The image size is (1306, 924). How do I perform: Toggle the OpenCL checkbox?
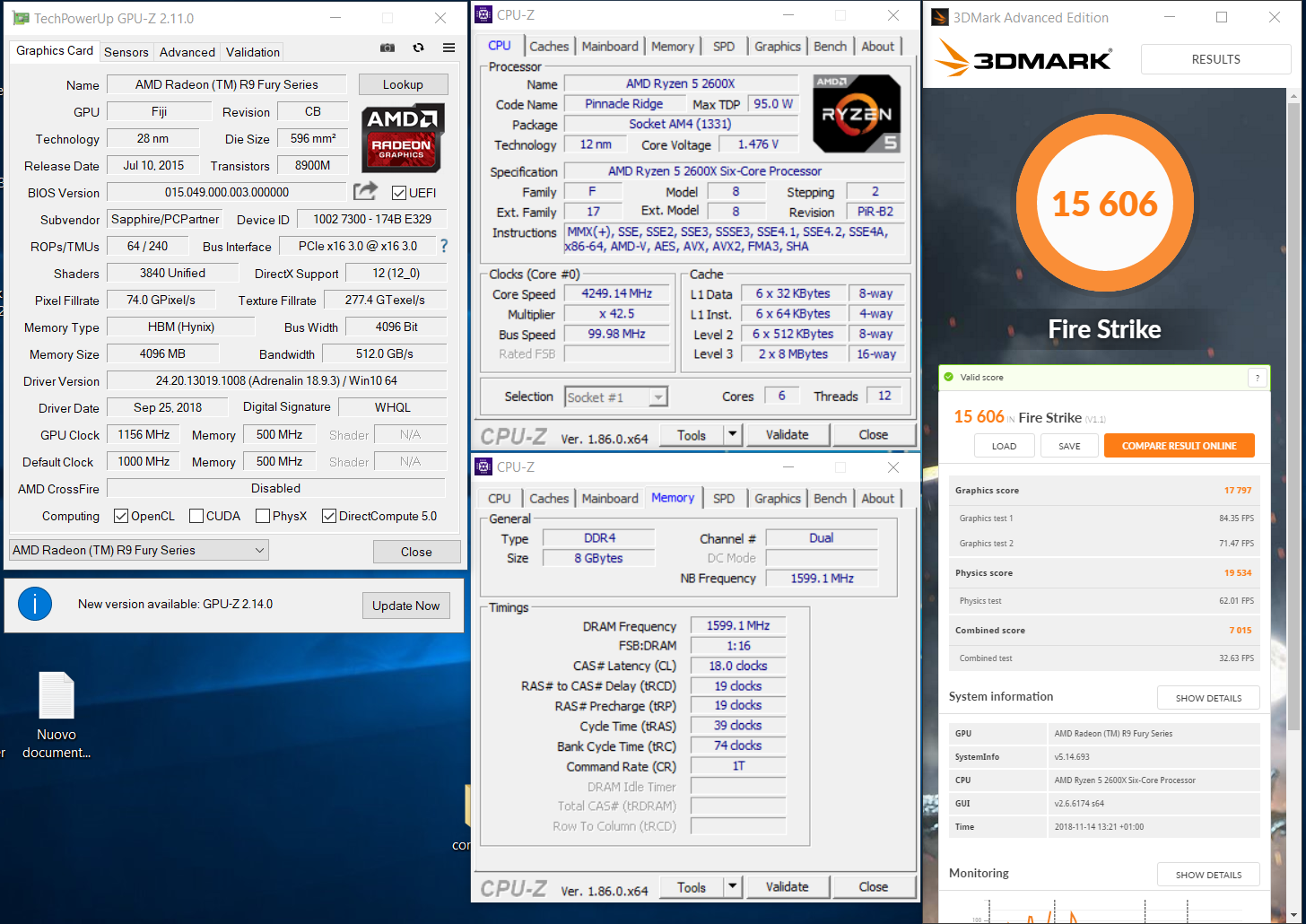coord(121,516)
